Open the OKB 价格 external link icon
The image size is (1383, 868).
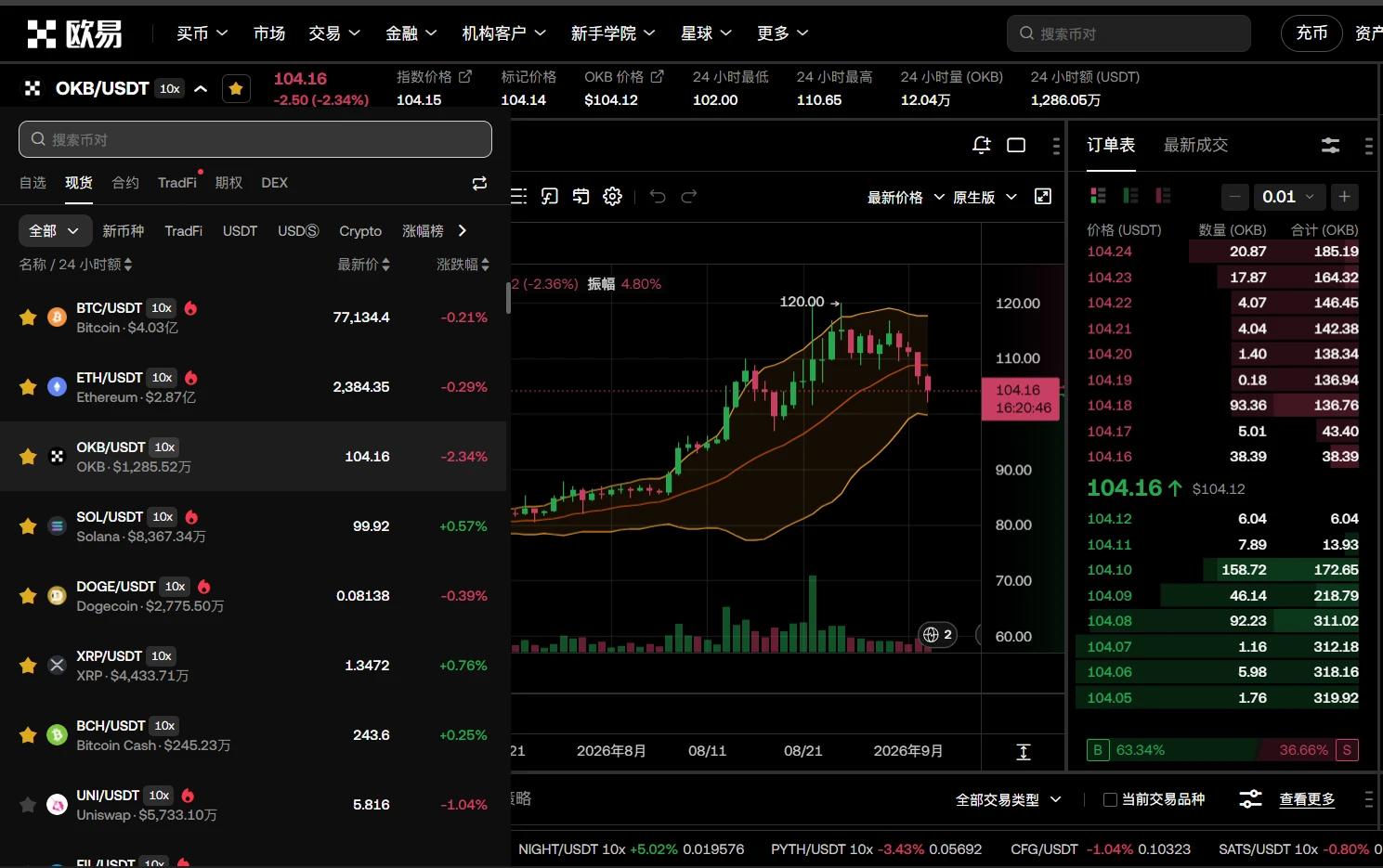point(658,77)
